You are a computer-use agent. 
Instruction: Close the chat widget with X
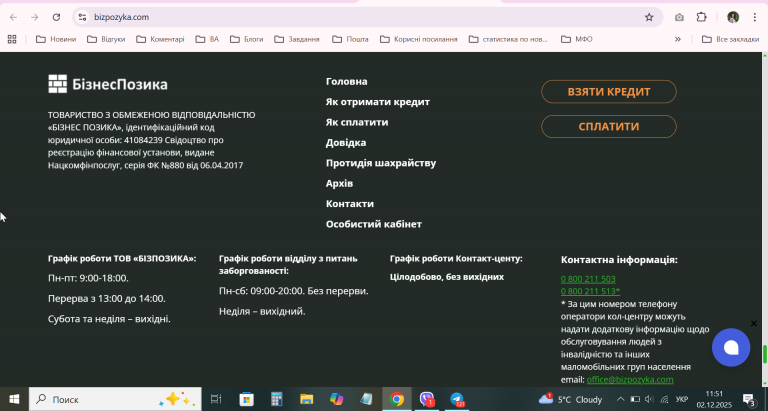coord(754,323)
